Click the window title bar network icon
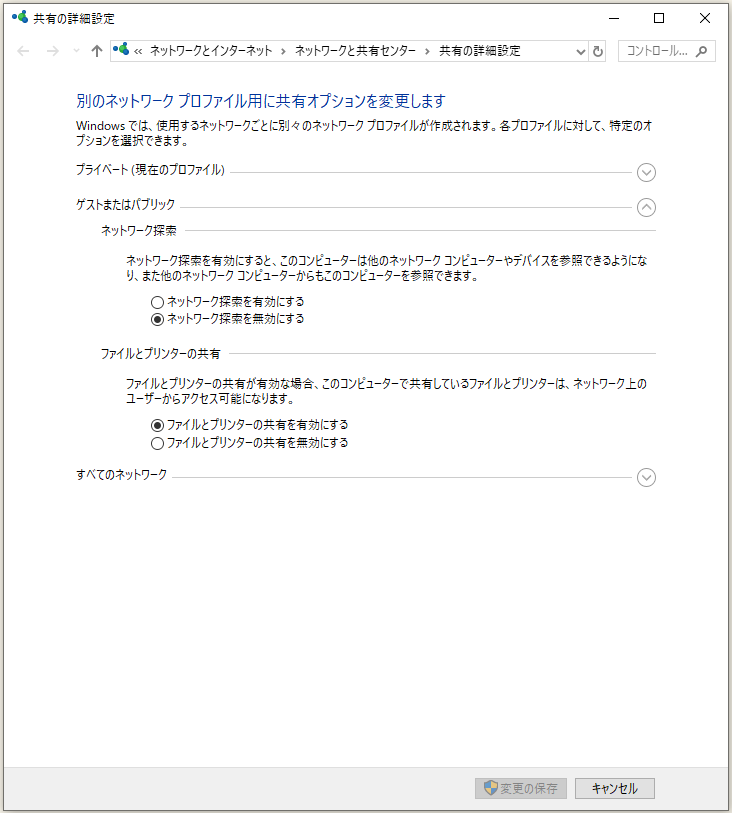This screenshot has width=732, height=813. point(20,18)
